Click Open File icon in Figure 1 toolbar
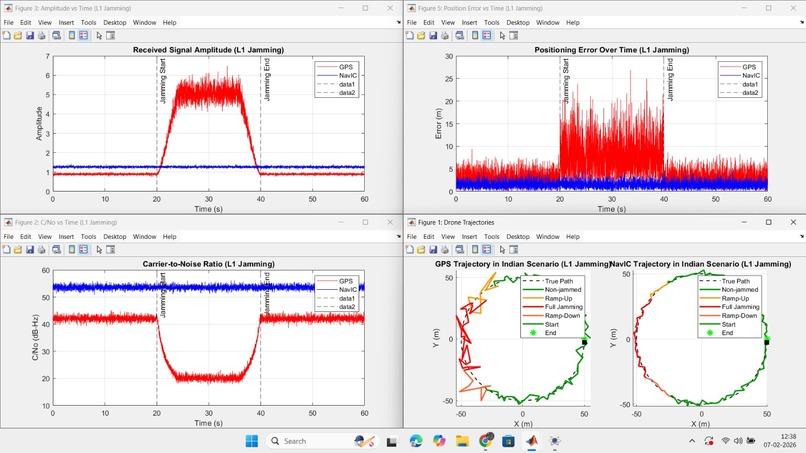806x453 pixels. pos(422,249)
